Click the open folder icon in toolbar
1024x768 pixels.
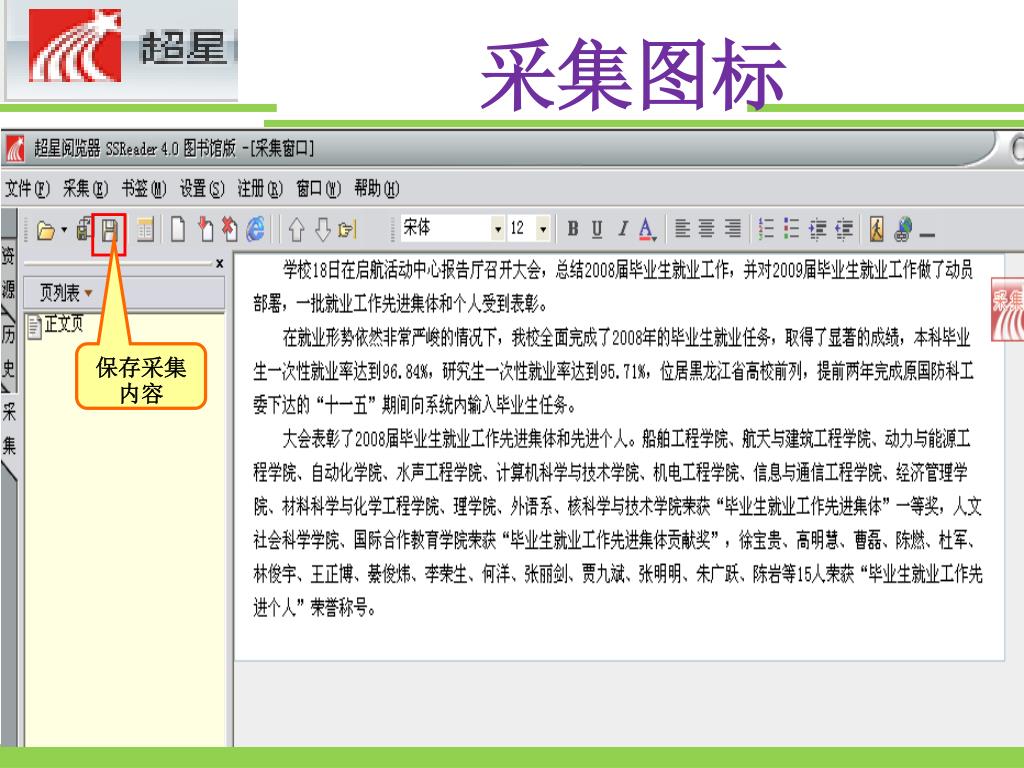tap(46, 230)
